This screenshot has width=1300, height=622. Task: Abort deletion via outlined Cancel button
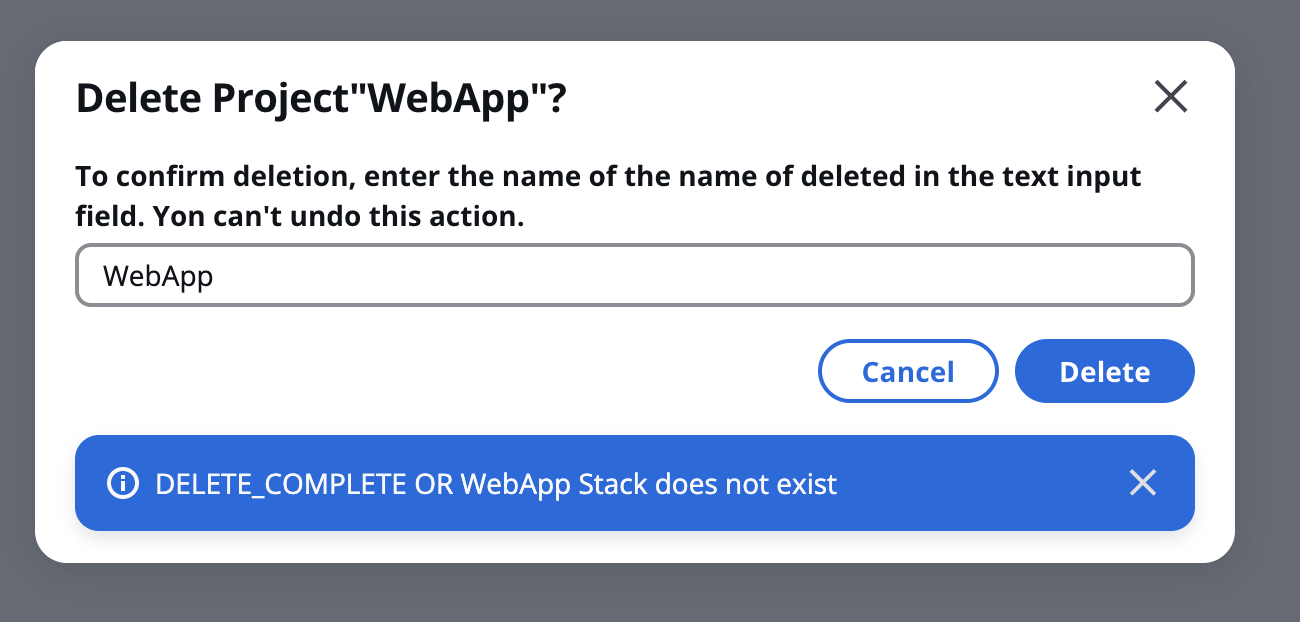coord(908,372)
